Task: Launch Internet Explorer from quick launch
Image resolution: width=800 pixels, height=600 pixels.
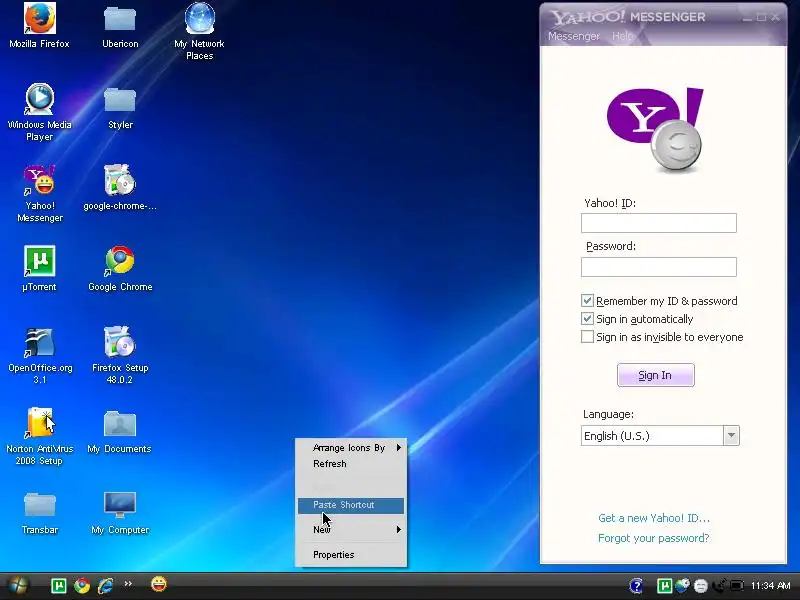Action: tap(106, 586)
